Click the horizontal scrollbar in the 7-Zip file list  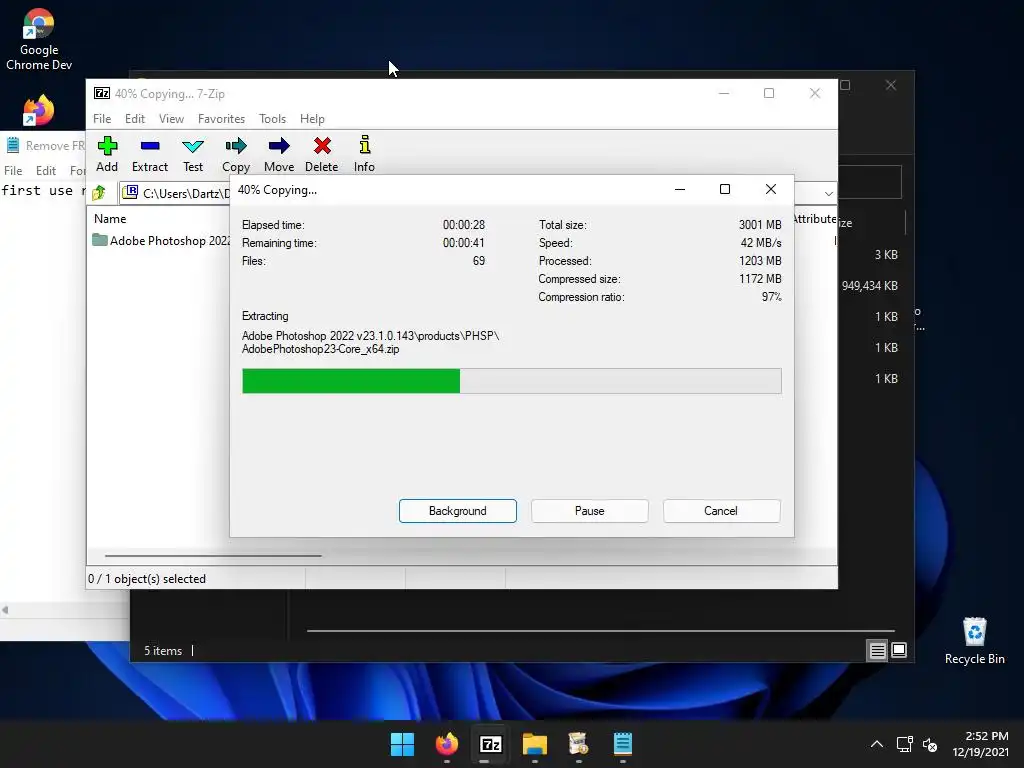pos(214,556)
